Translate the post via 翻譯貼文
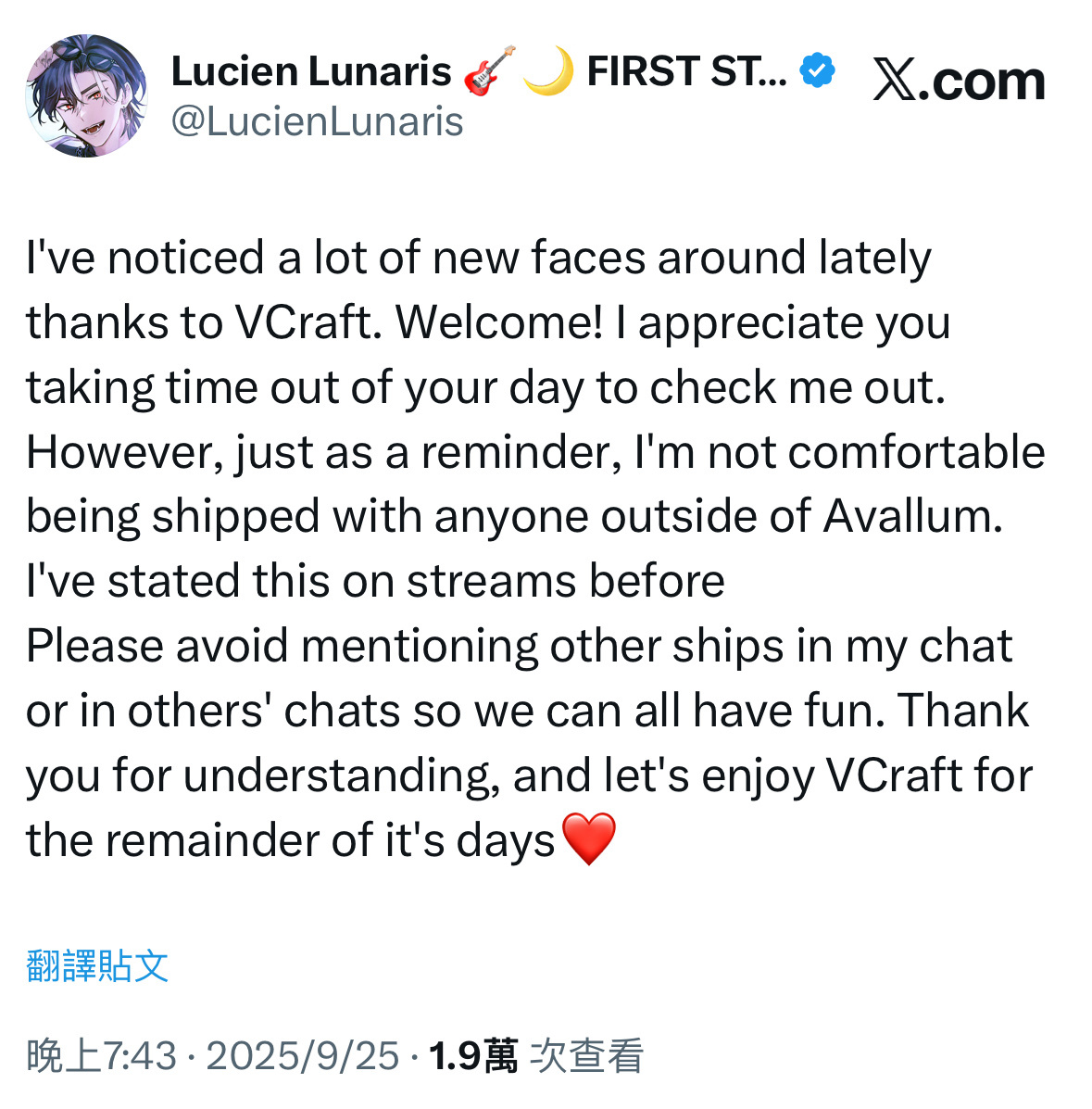This screenshot has width=1092, height=1109. (97, 965)
